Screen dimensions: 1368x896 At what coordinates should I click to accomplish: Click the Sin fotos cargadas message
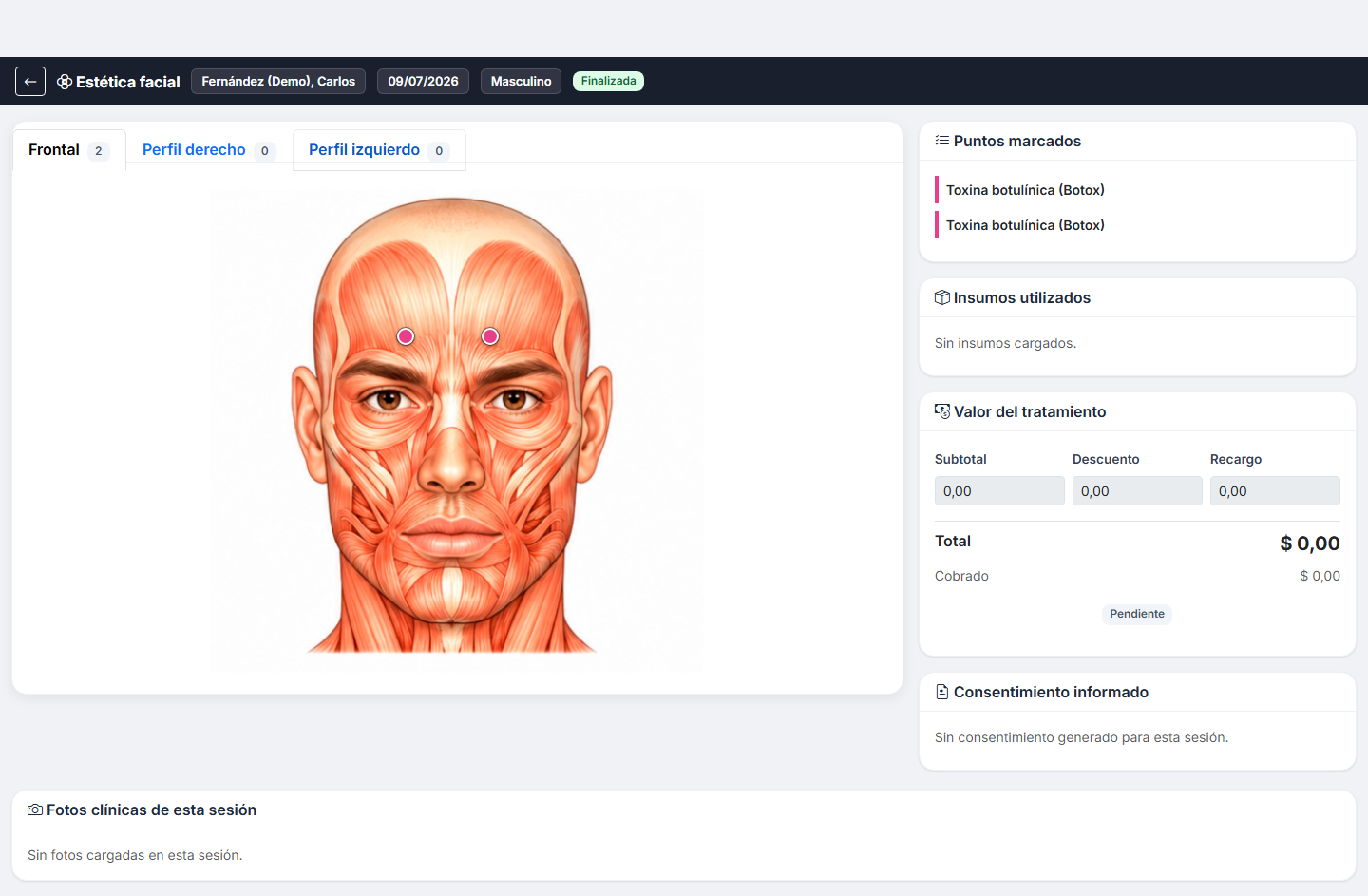coord(135,855)
